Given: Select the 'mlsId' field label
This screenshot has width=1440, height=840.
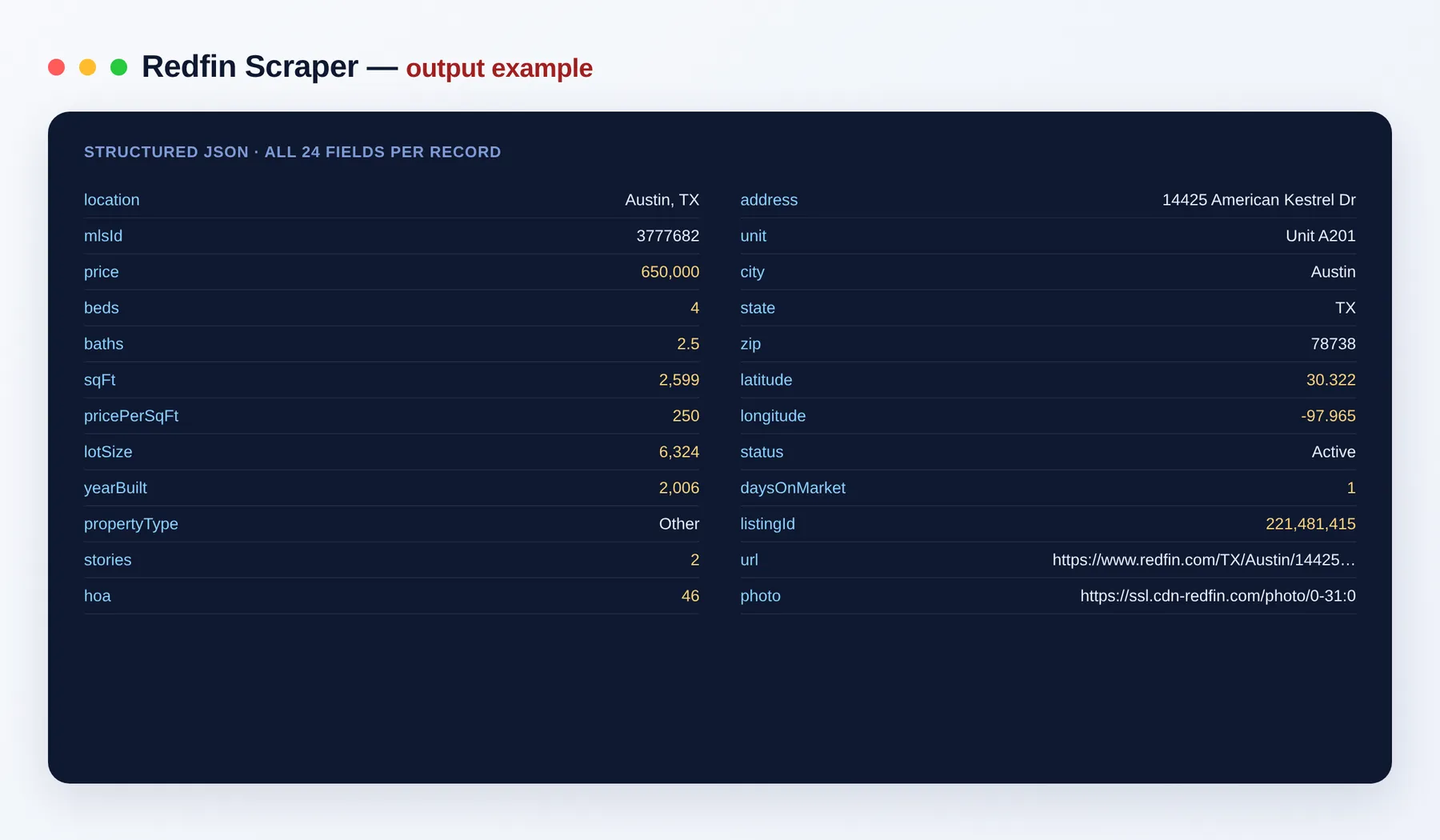Looking at the screenshot, I should coord(103,236).
